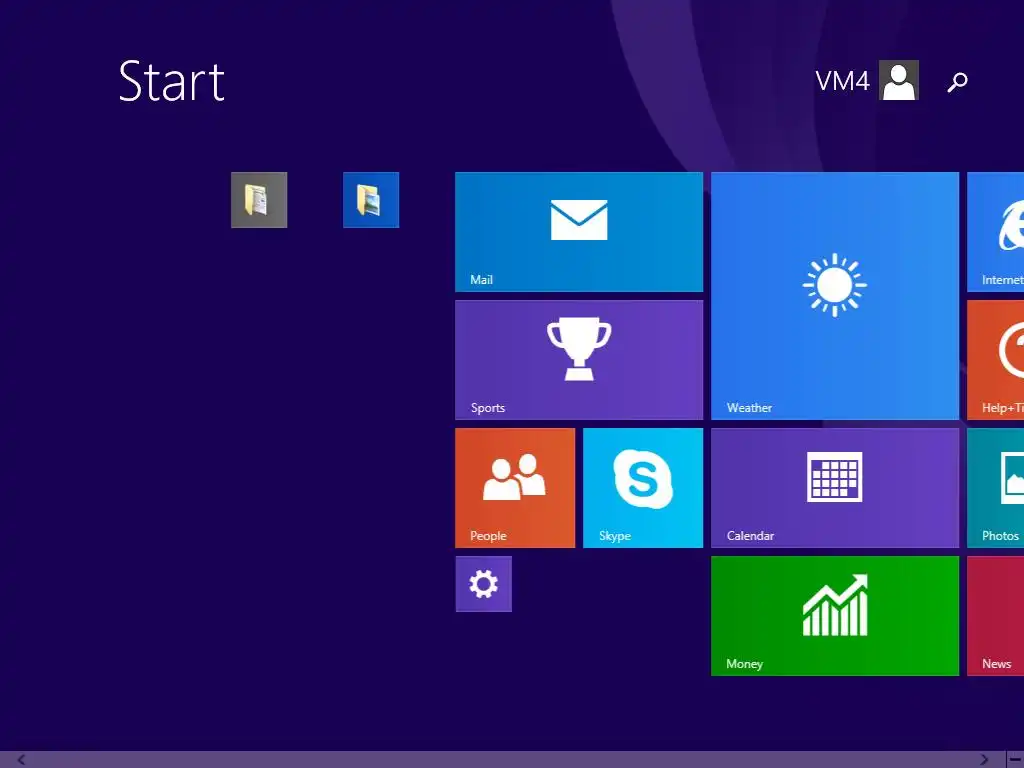The image size is (1024, 768).
Task: Click the search magnifier icon
Action: click(957, 82)
